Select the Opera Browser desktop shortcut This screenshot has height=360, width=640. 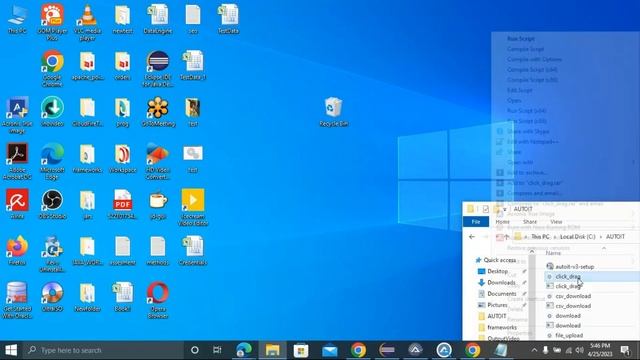click(158, 300)
